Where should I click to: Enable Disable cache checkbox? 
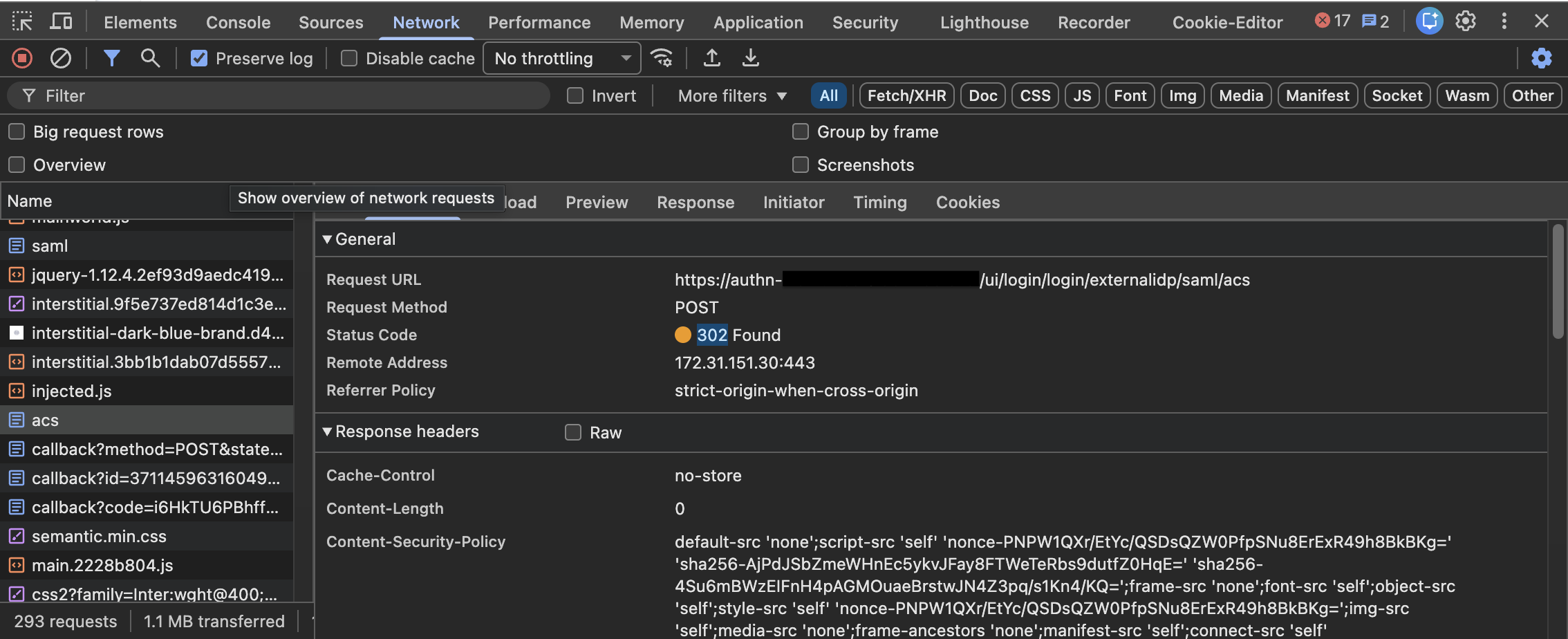(349, 59)
